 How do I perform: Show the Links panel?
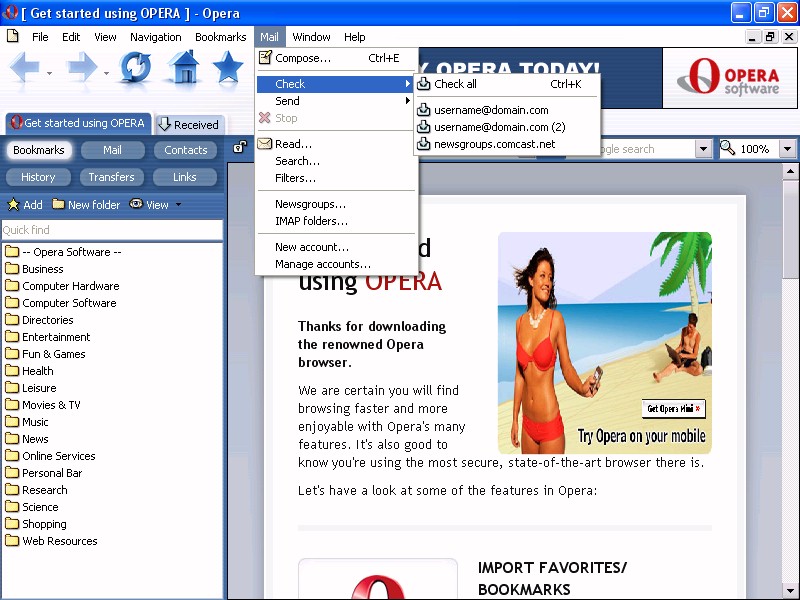coord(185,177)
